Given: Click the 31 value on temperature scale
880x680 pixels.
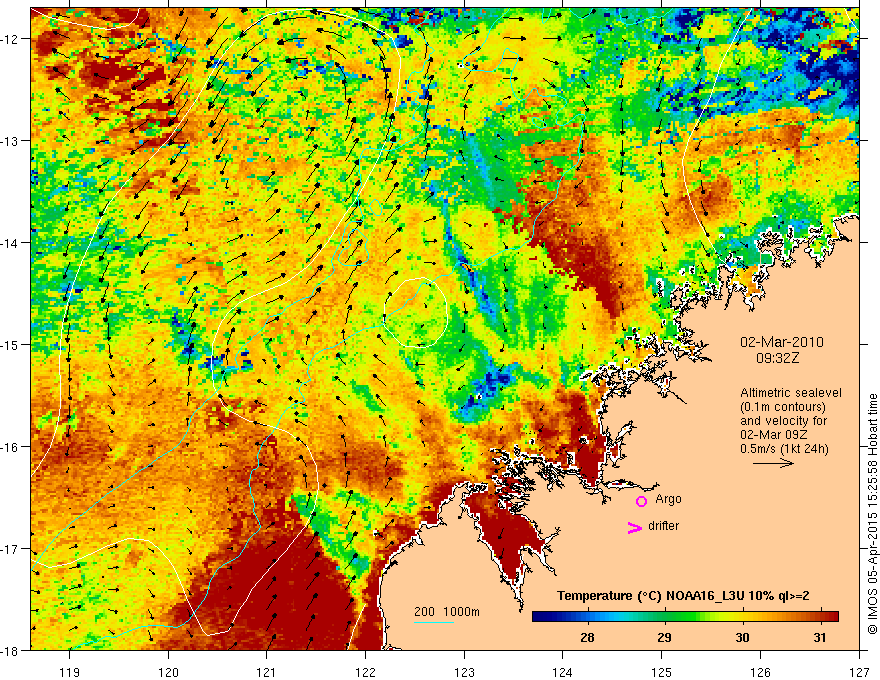Looking at the screenshot, I should pos(820,638).
